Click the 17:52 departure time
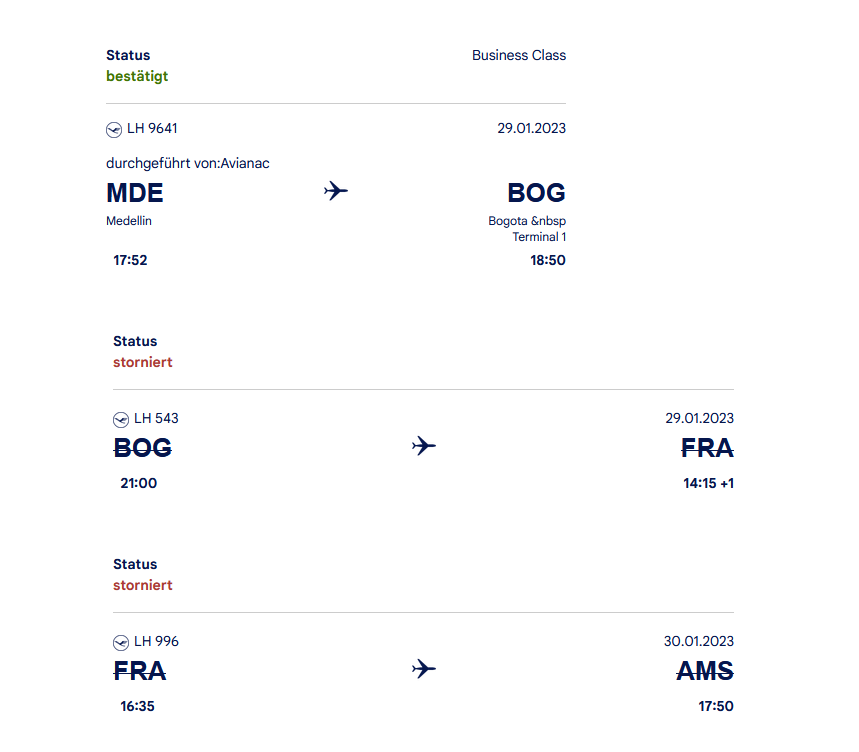 point(130,260)
